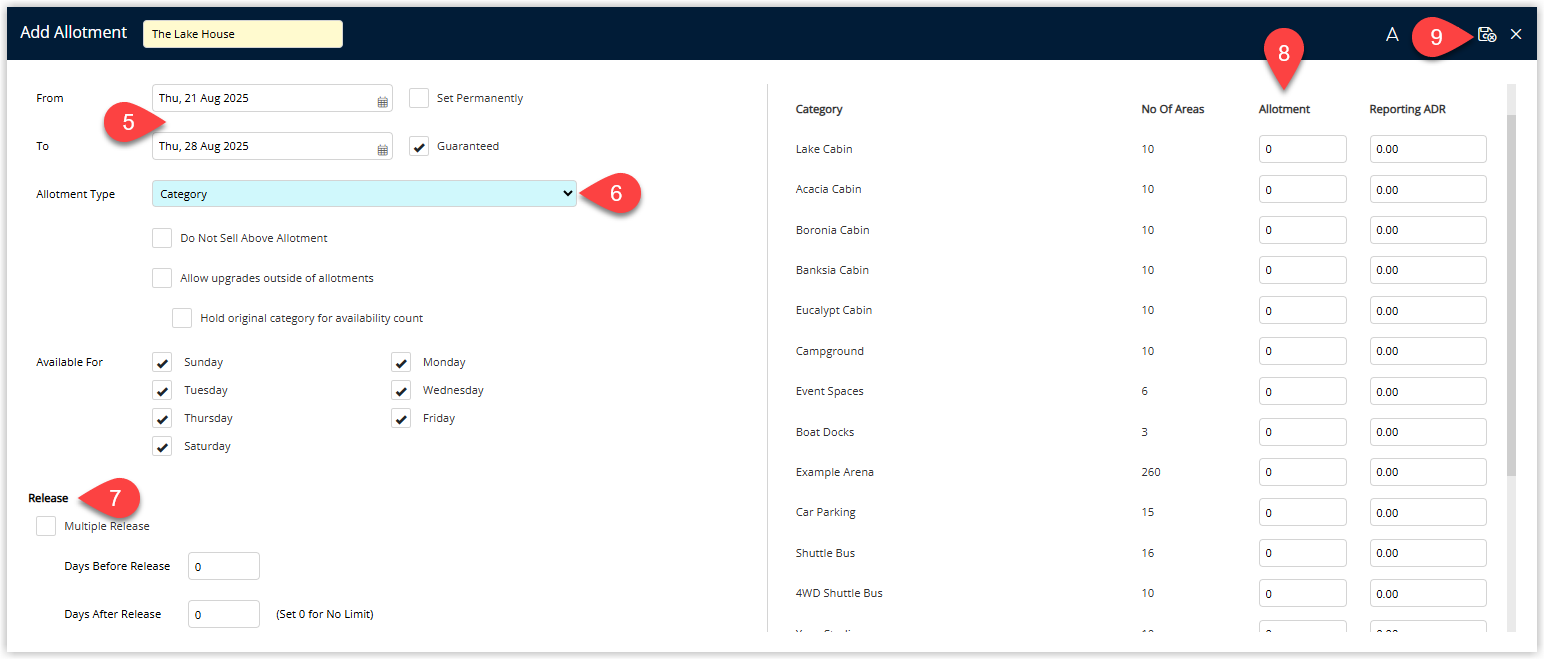Click the Category column header
Viewport: 1545px width, 660px height.
(x=819, y=109)
